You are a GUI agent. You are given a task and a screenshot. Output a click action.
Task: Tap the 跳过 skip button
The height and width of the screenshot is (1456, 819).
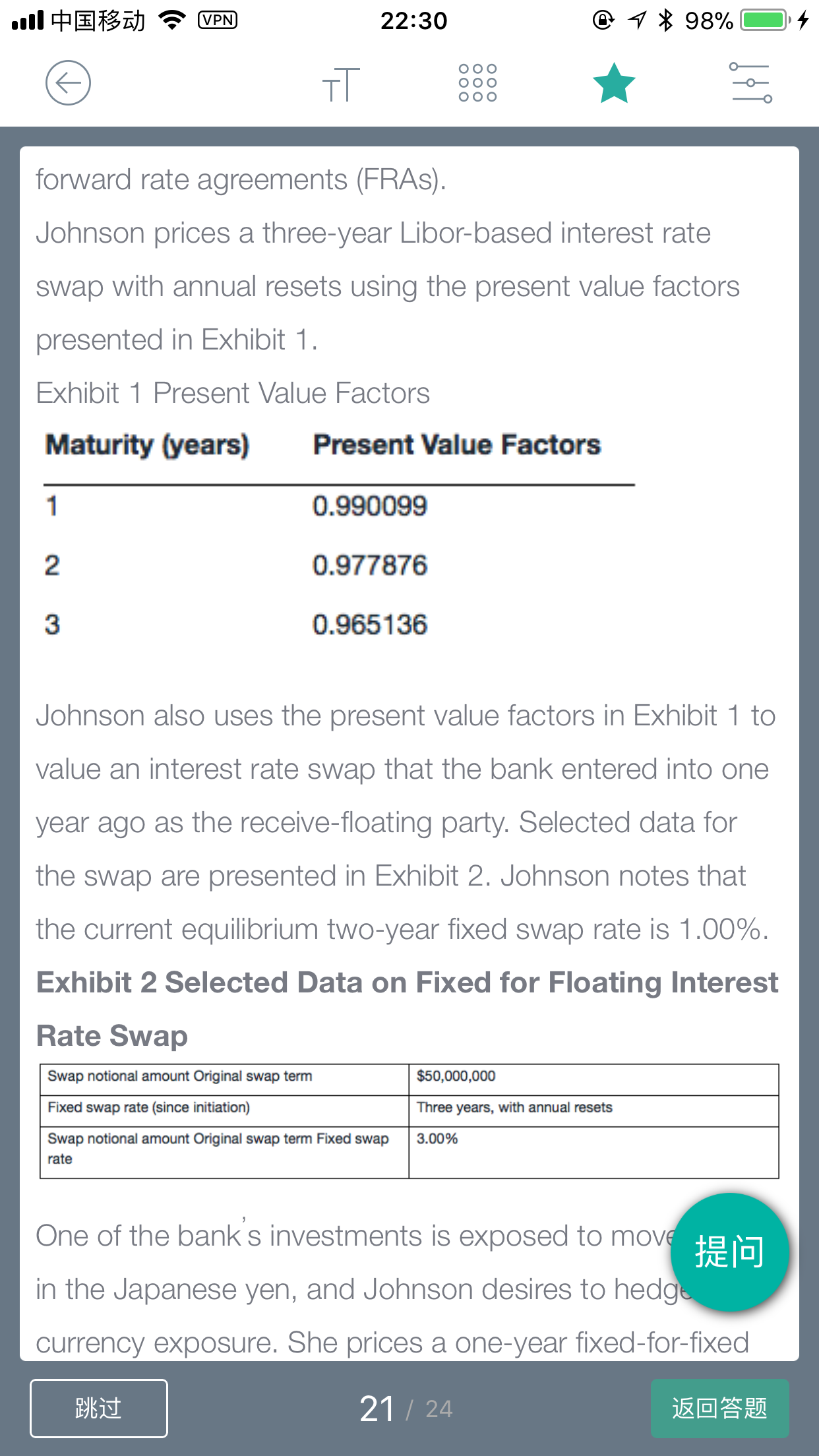click(x=99, y=1408)
